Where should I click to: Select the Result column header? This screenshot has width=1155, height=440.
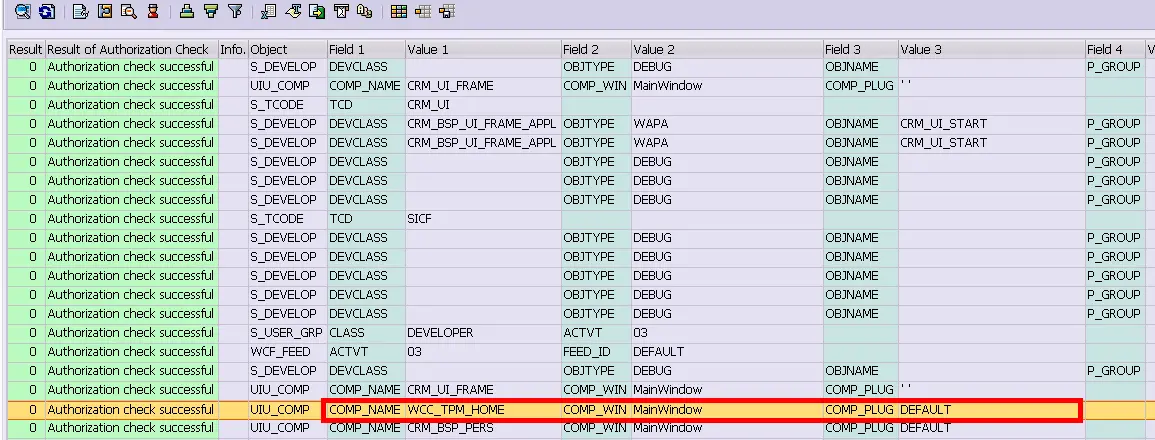click(x=26, y=49)
